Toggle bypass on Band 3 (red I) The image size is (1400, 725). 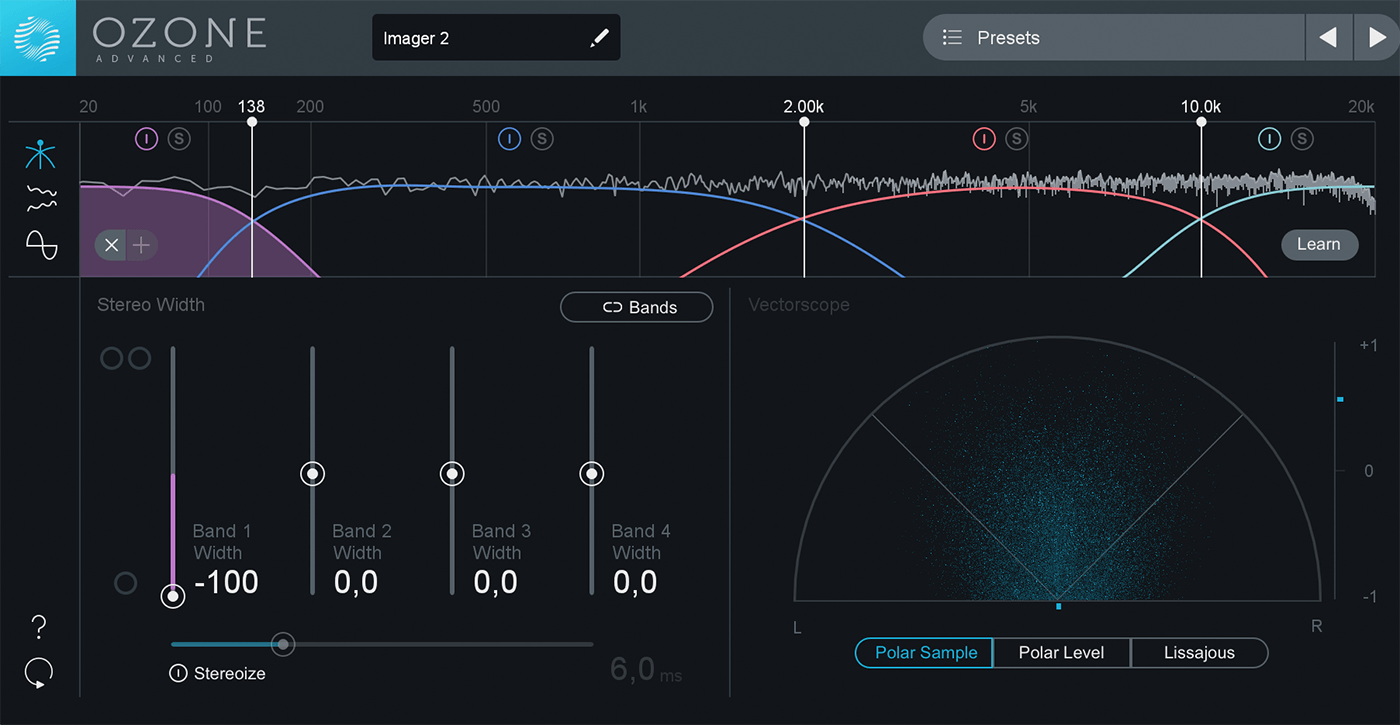(x=984, y=139)
